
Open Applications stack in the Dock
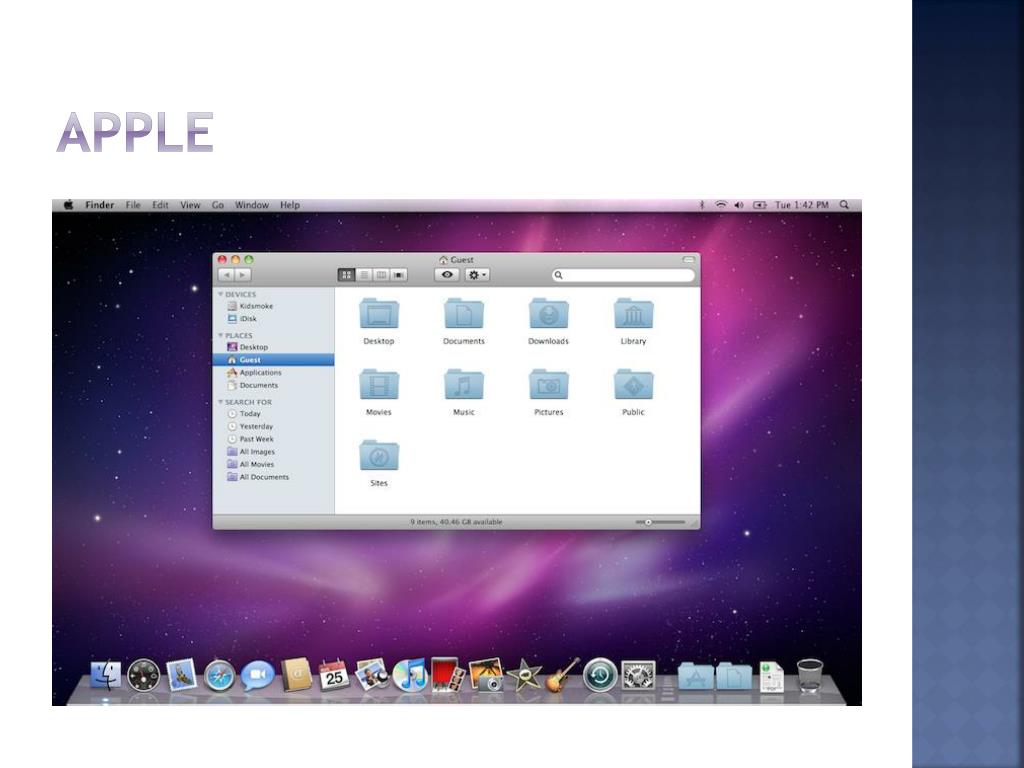click(x=695, y=677)
